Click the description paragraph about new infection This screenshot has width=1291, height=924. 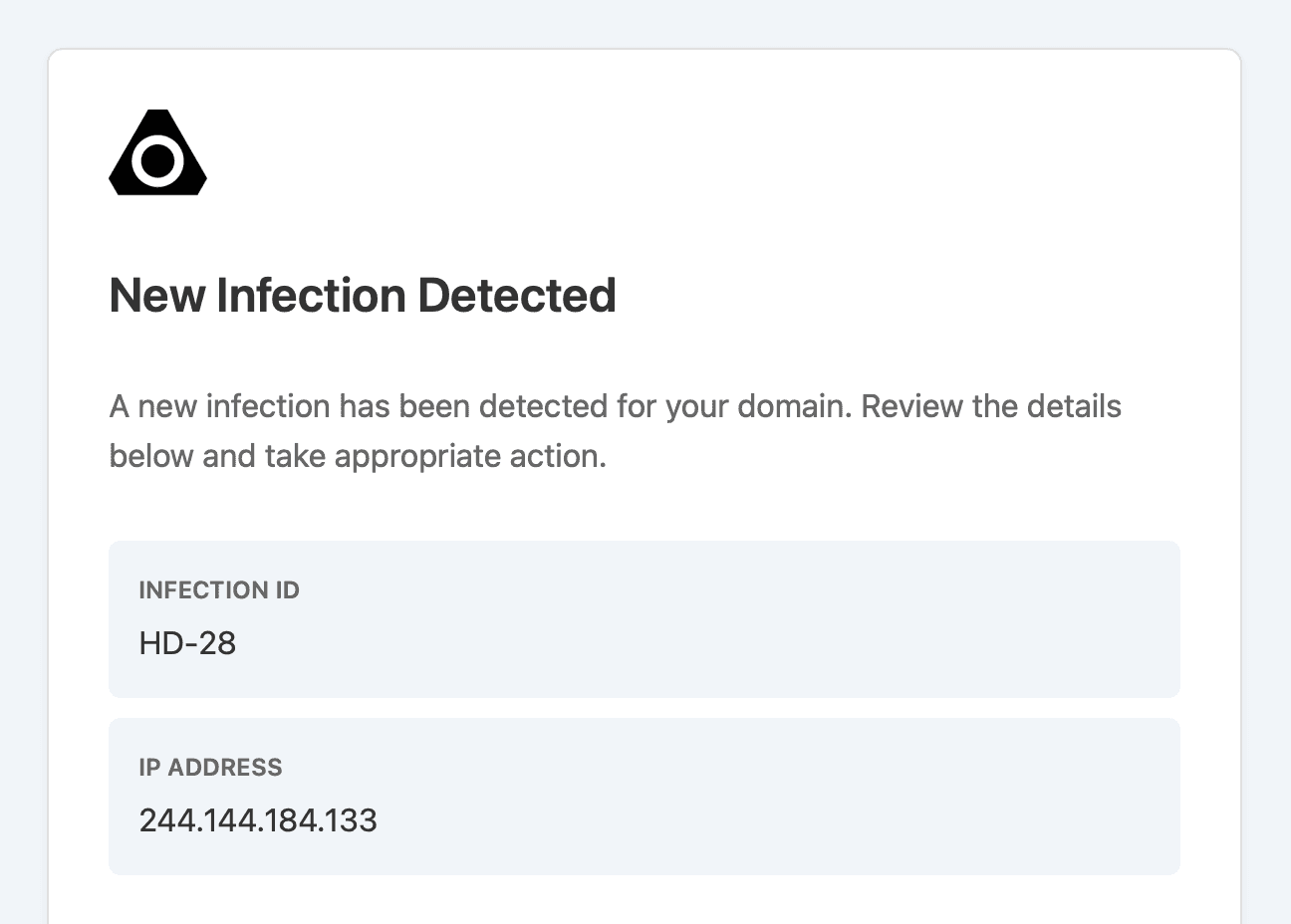pos(616,431)
